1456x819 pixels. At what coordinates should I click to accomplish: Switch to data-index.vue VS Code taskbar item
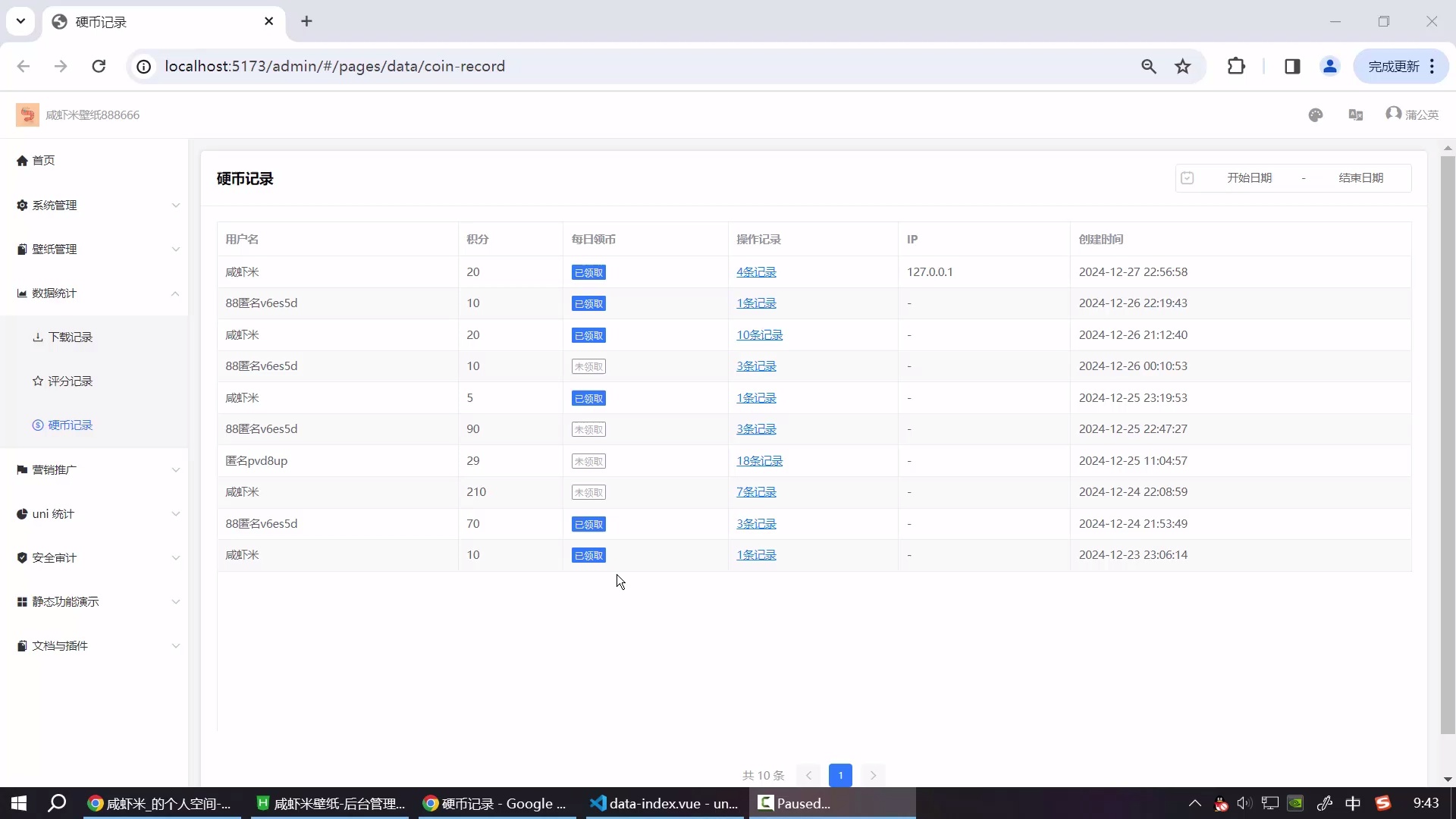pos(664,804)
